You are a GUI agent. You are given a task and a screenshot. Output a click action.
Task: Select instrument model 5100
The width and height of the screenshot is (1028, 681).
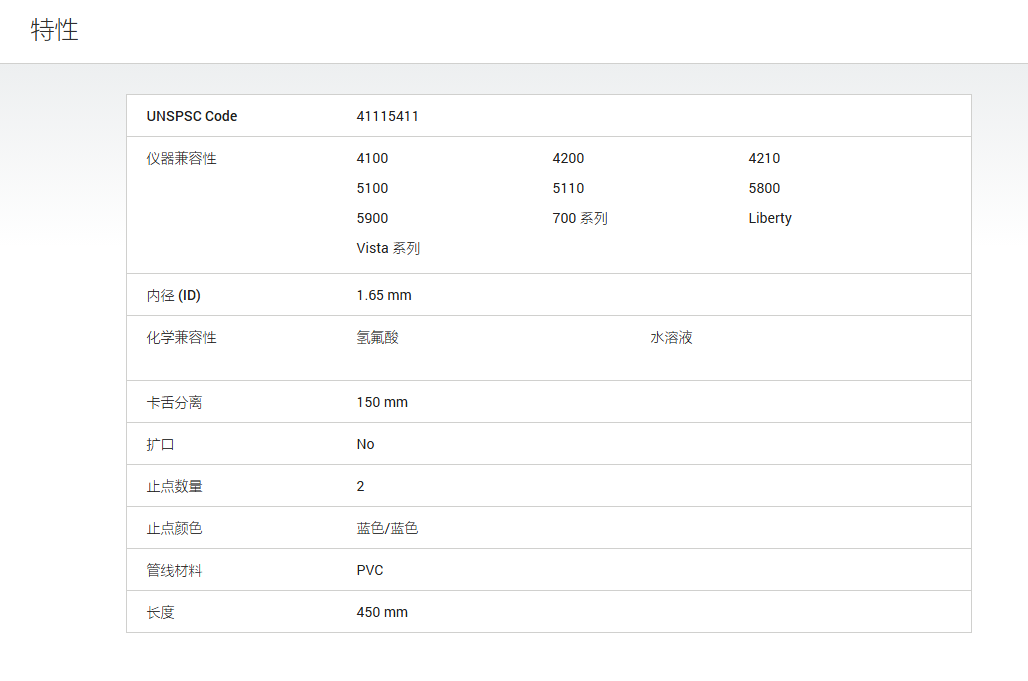(372, 188)
